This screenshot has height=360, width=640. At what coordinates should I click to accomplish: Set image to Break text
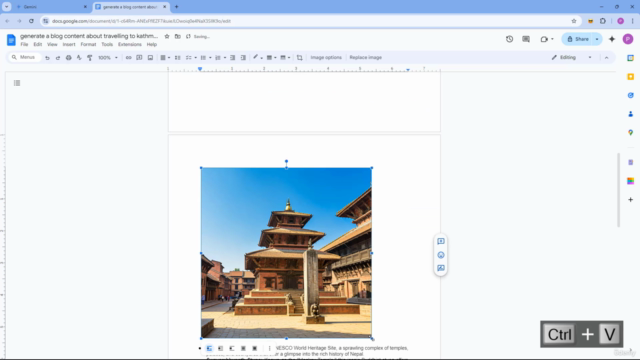point(232,349)
